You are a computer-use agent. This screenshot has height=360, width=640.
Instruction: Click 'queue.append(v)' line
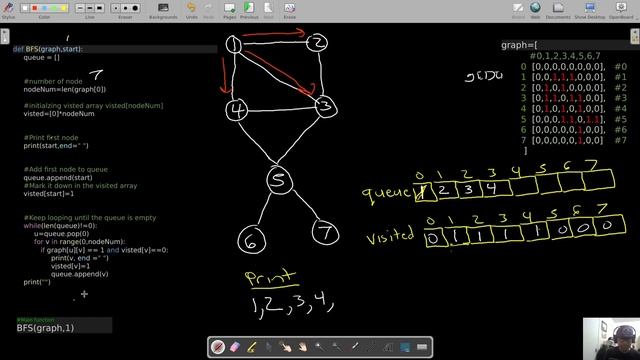tap(80, 274)
